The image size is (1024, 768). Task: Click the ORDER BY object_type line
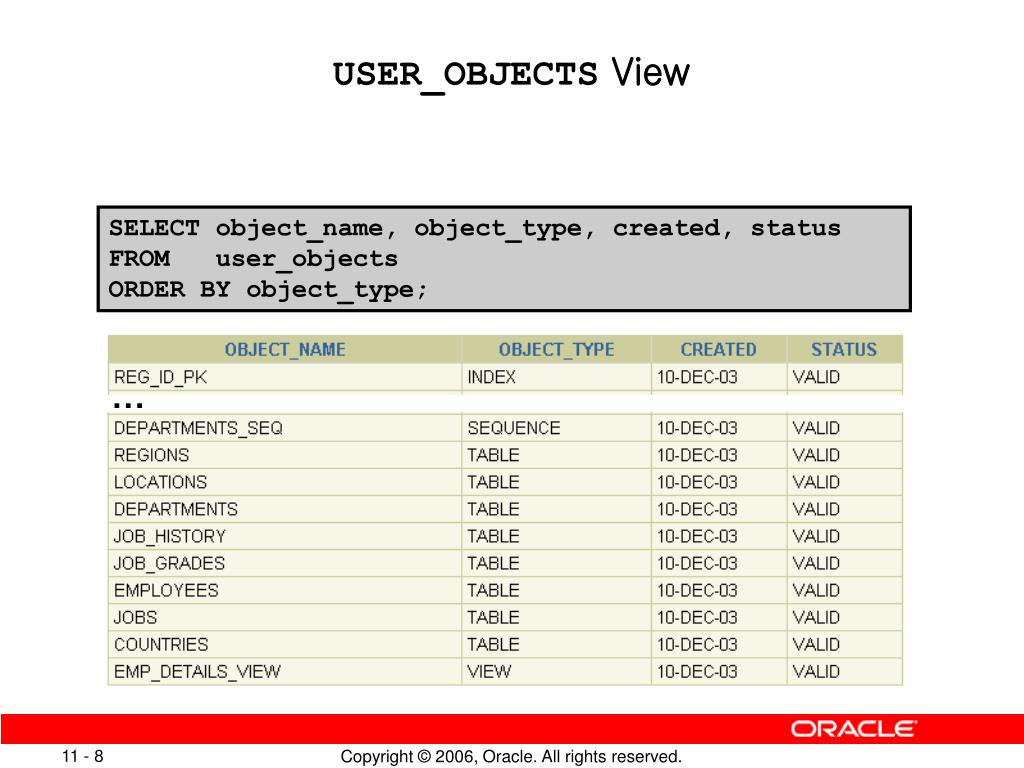(268, 289)
